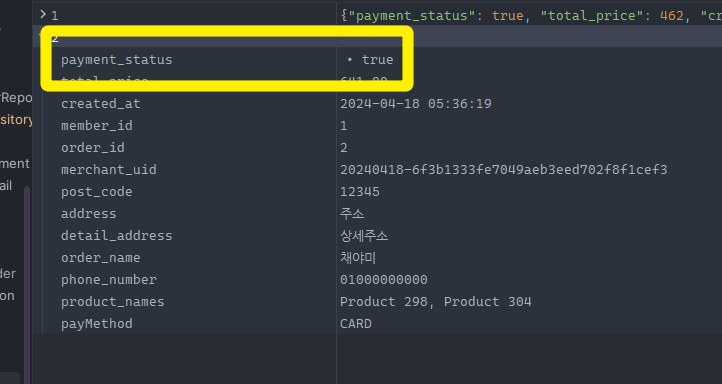Click the post_code field name
This screenshot has height=384, width=722.
click(97, 192)
